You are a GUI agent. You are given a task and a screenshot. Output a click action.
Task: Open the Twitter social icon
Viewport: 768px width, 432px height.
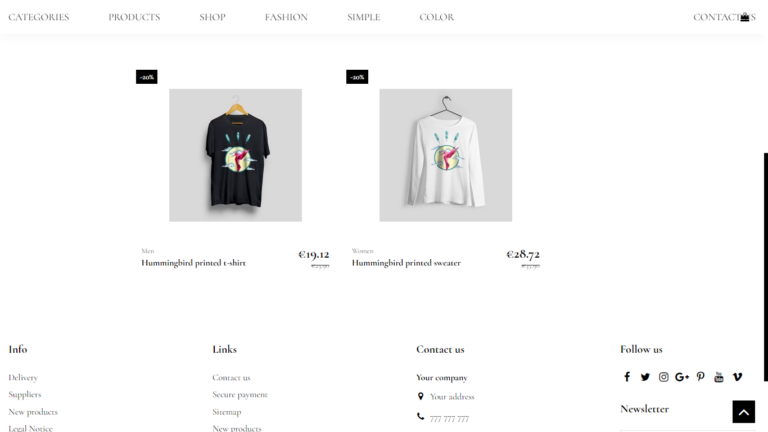[x=645, y=377]
